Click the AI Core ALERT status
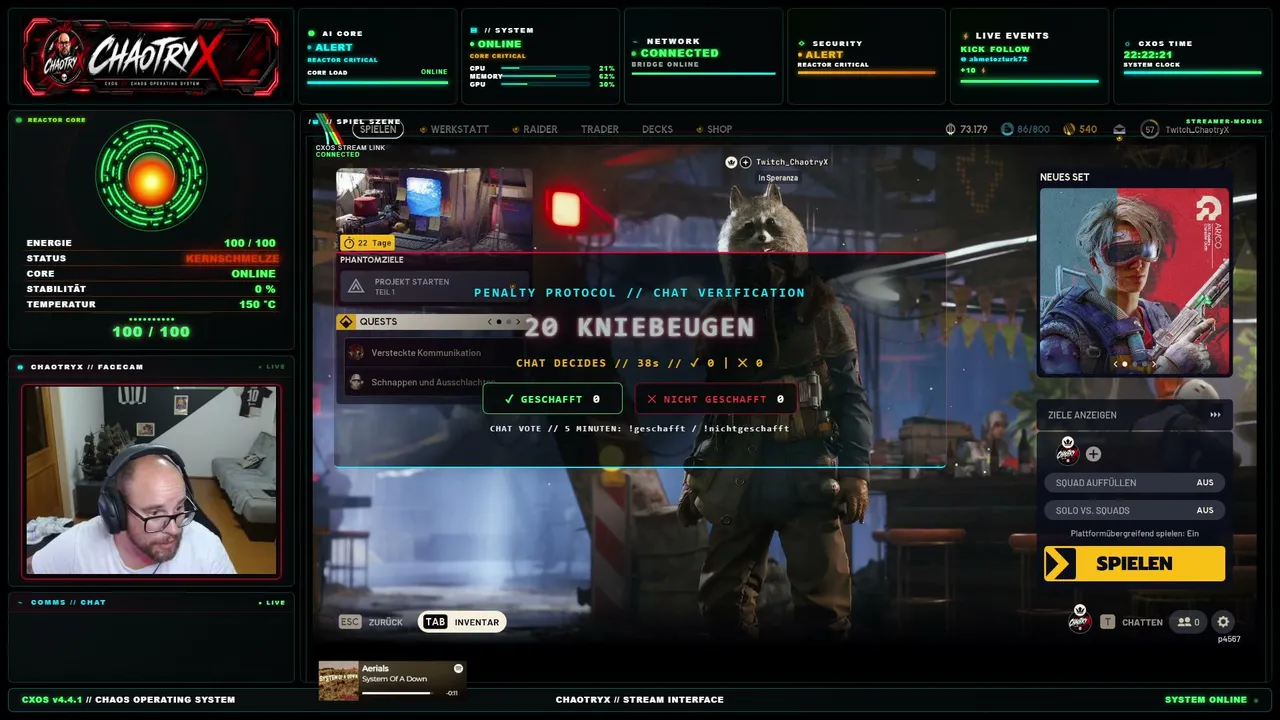The height and width of the screenshot is (720, 1280). point(333,47)
